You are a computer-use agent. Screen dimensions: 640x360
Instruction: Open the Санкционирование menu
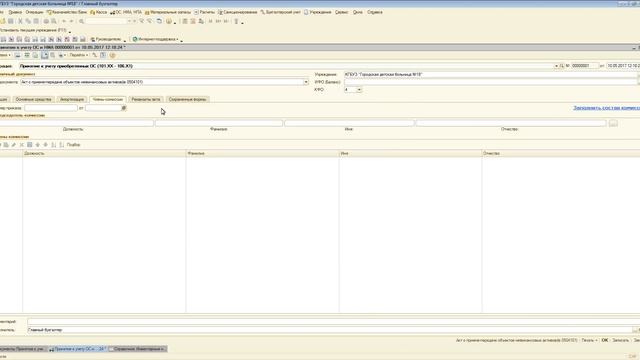[x=238, y=12]
